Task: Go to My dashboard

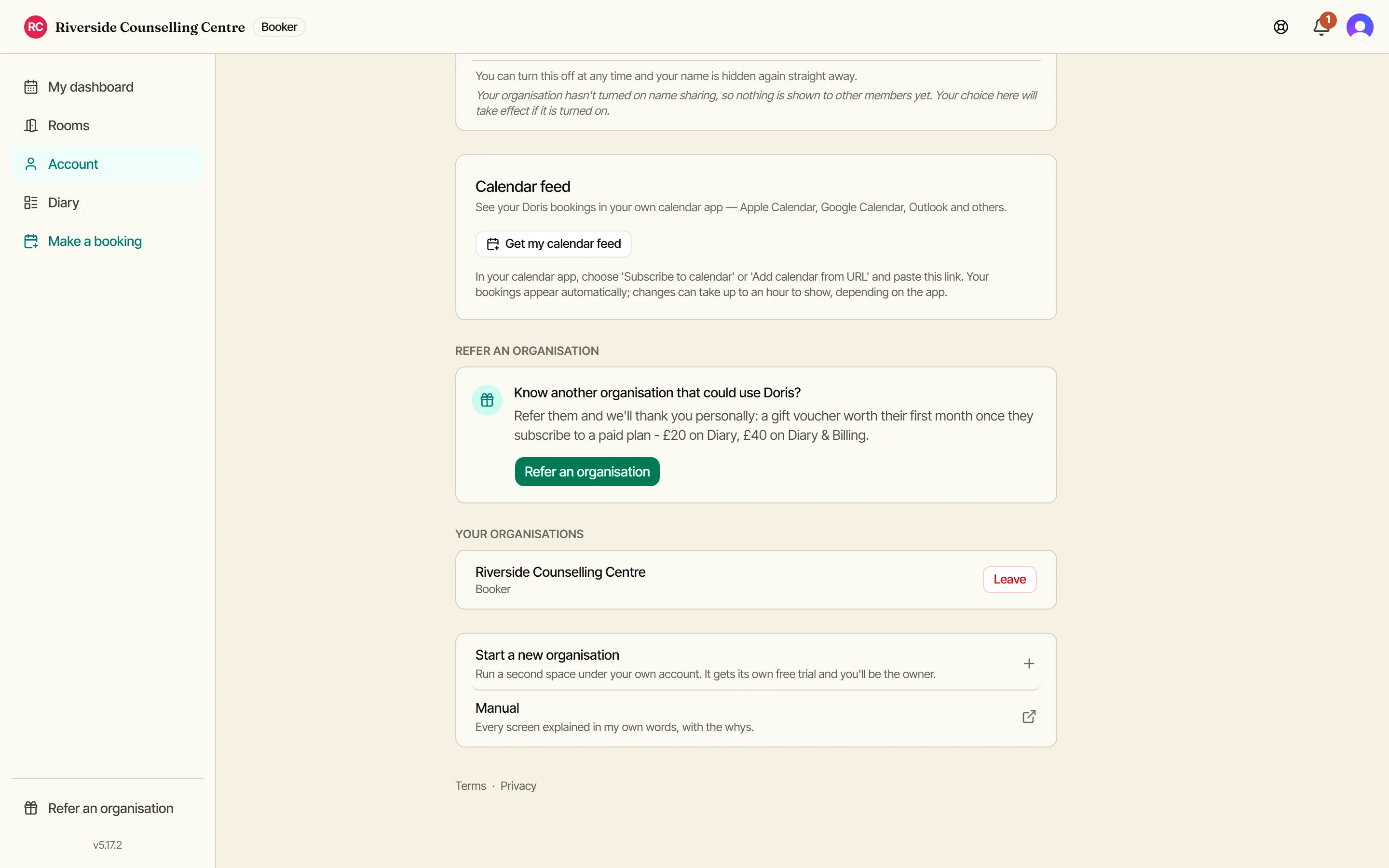Action: [x=108, y=87]
